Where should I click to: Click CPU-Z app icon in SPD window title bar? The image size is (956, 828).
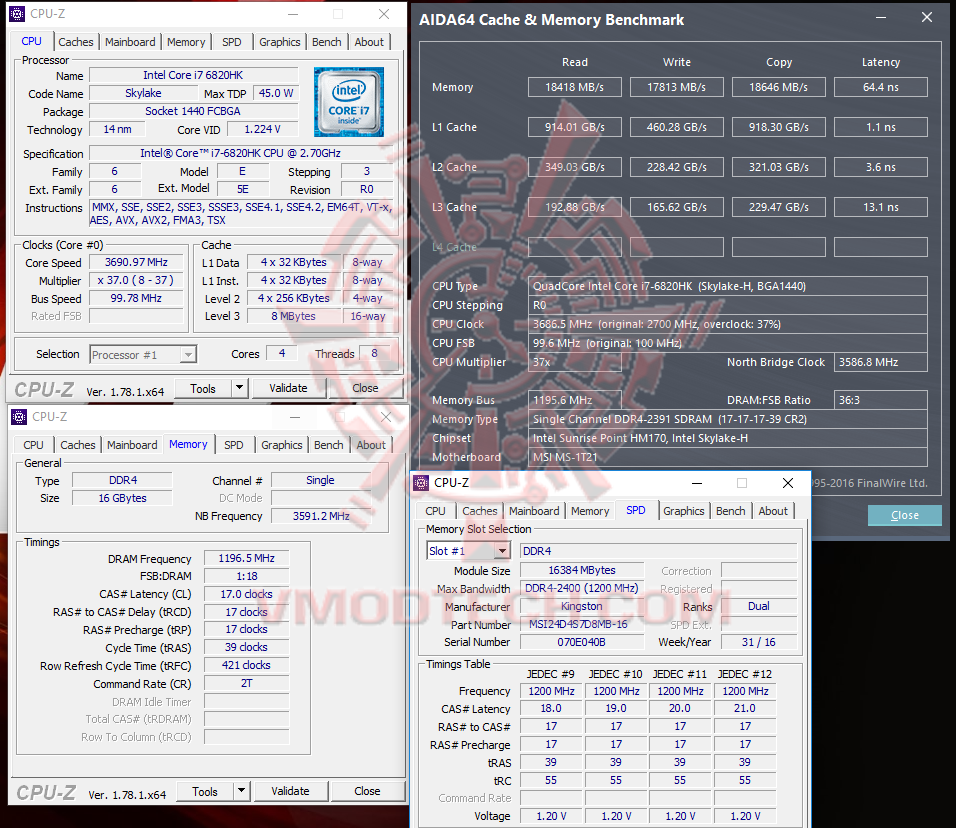421,483
